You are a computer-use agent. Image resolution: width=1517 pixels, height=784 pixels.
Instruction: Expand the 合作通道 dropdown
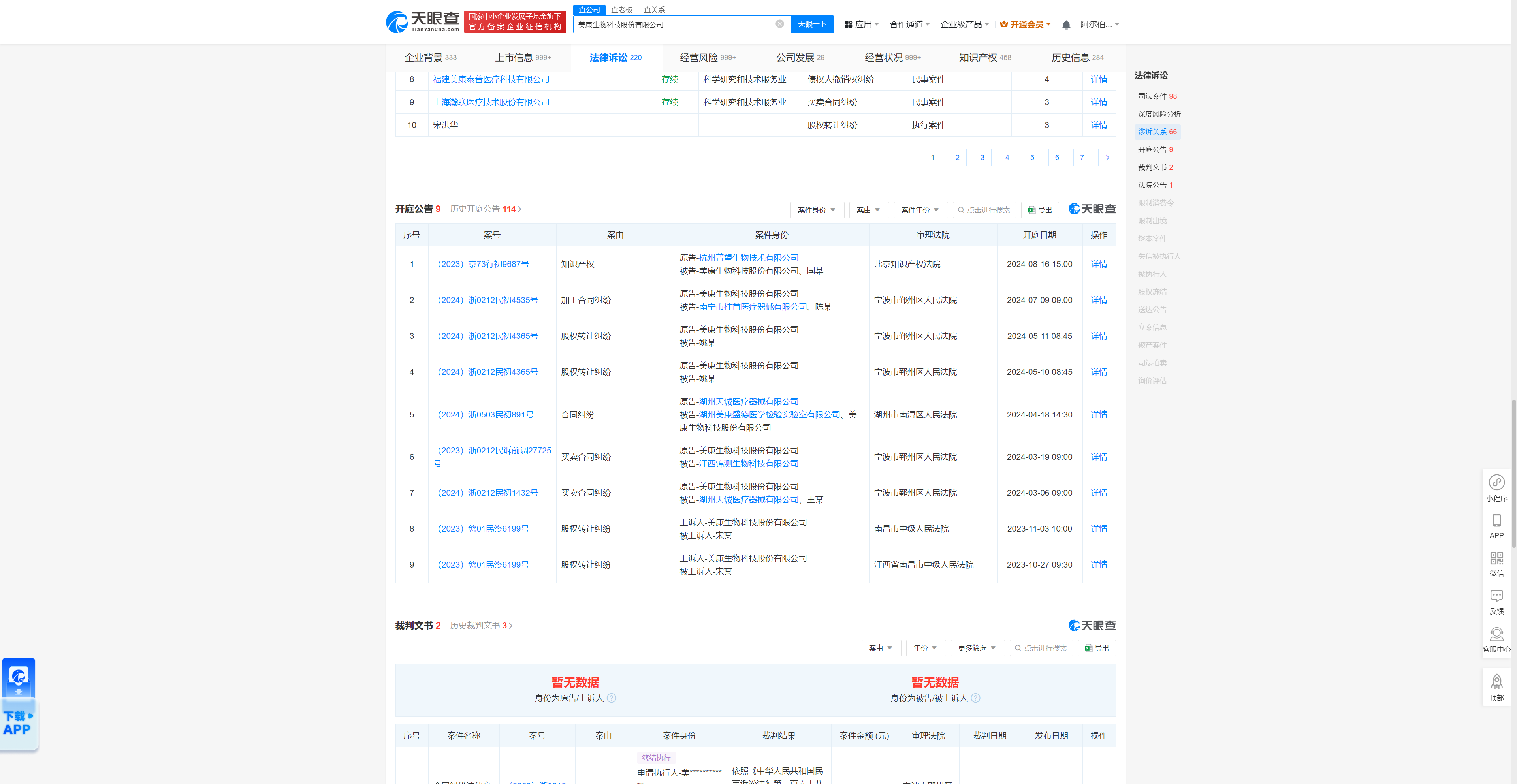coord(909,25)
